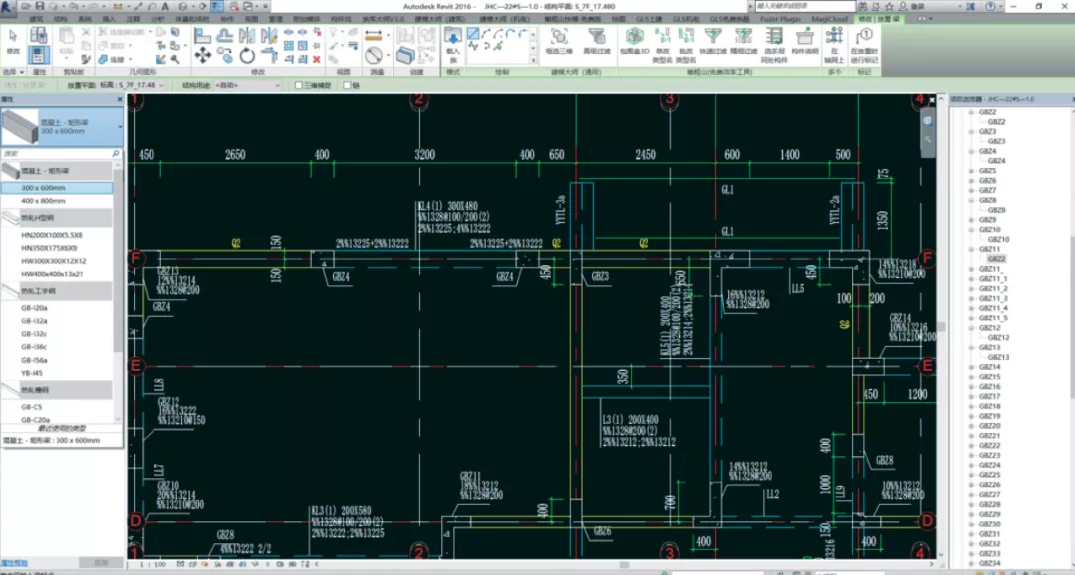Select HN200X100X5.5X8 beam type

pyautogui.click(x=52, y=235)
